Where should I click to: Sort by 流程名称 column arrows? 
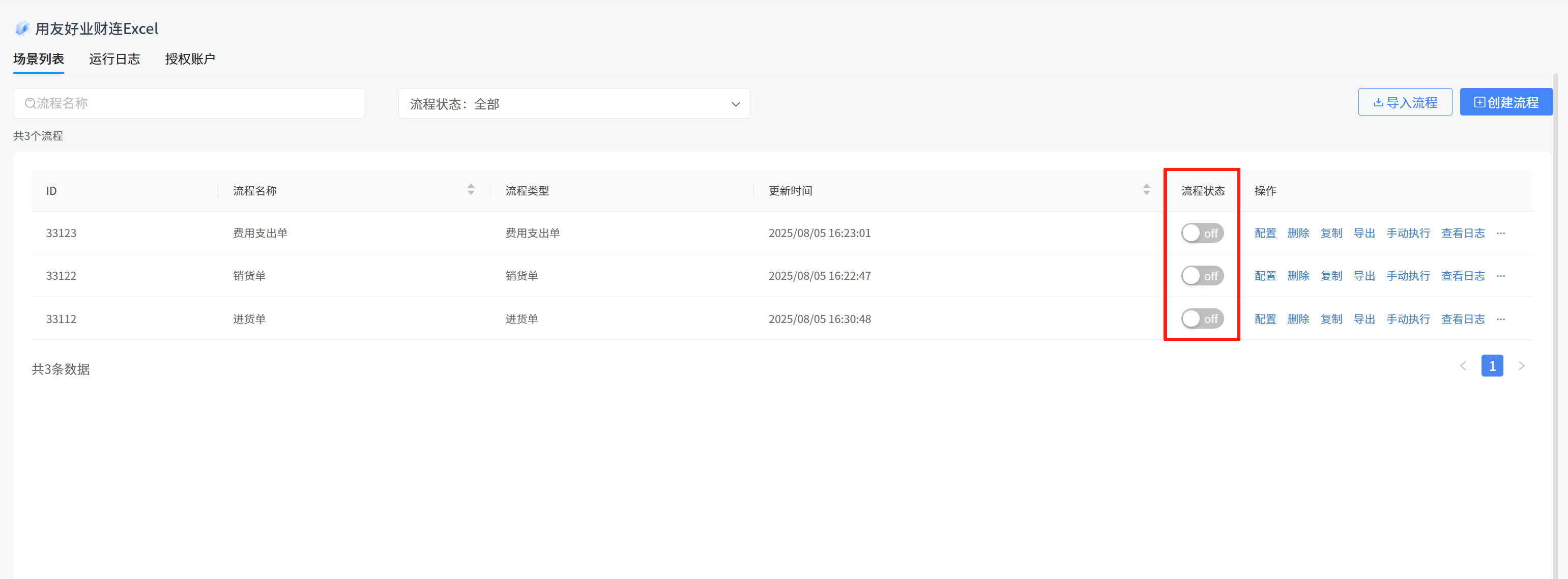coord(471,190)
